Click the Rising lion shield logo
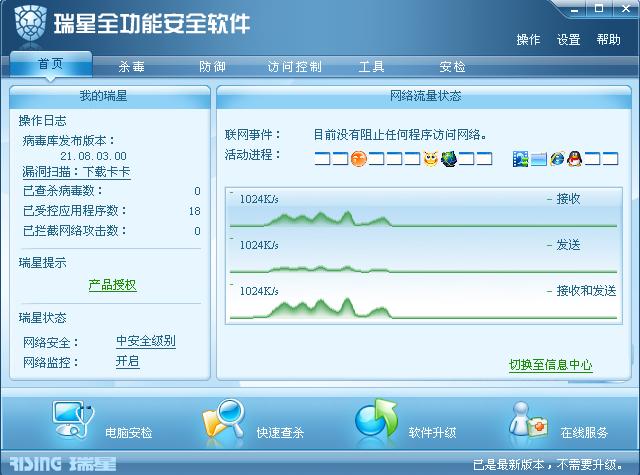Screen dimensions: 640x475 coord(31,23)
